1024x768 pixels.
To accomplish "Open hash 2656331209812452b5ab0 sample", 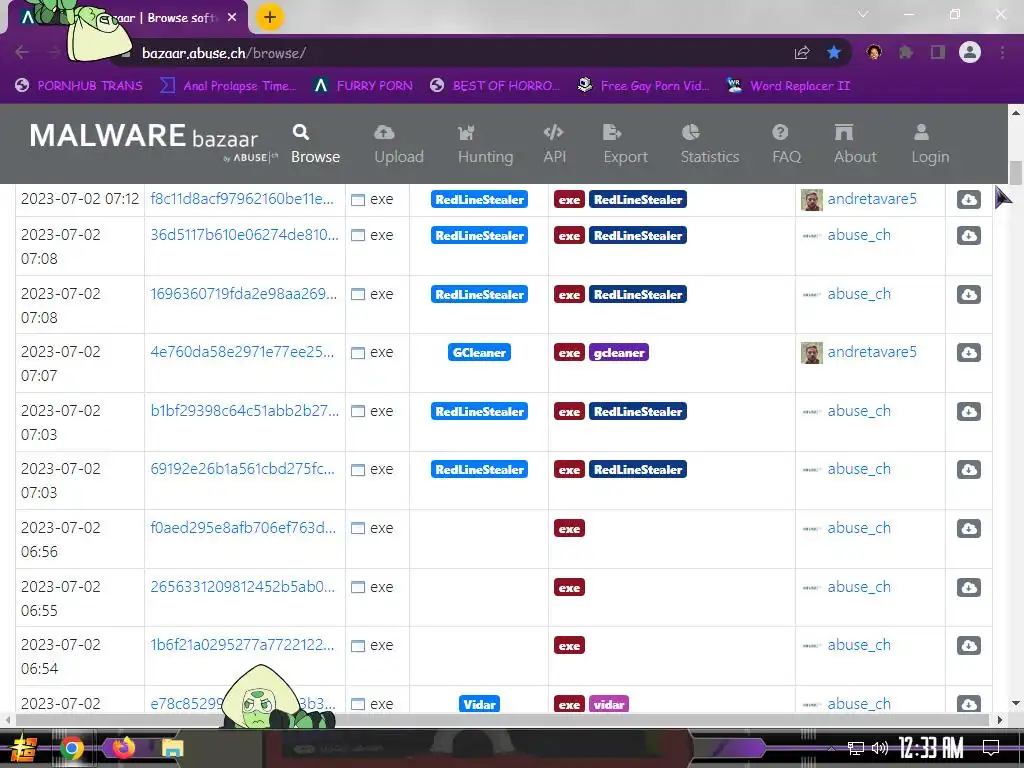I will [242, 586].
